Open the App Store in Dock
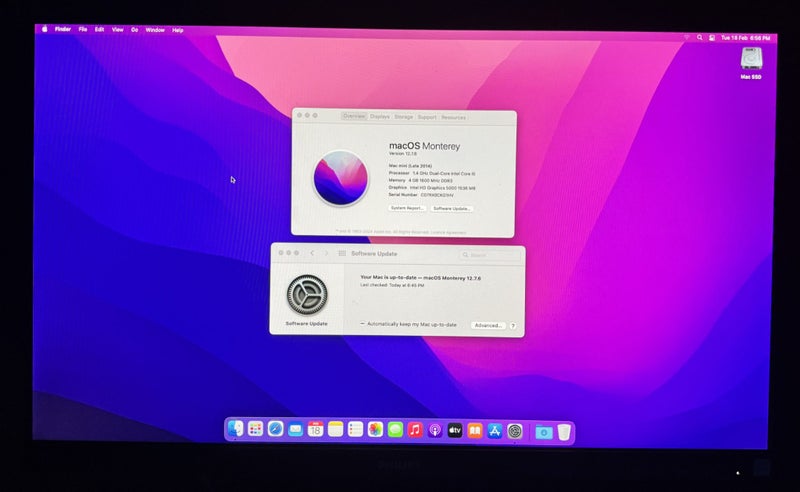 (x=494, y=431)
